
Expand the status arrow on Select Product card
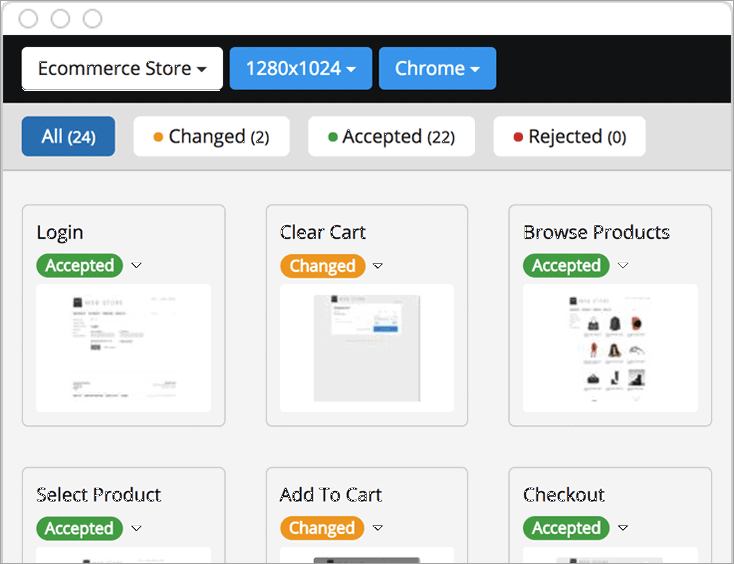136,528
